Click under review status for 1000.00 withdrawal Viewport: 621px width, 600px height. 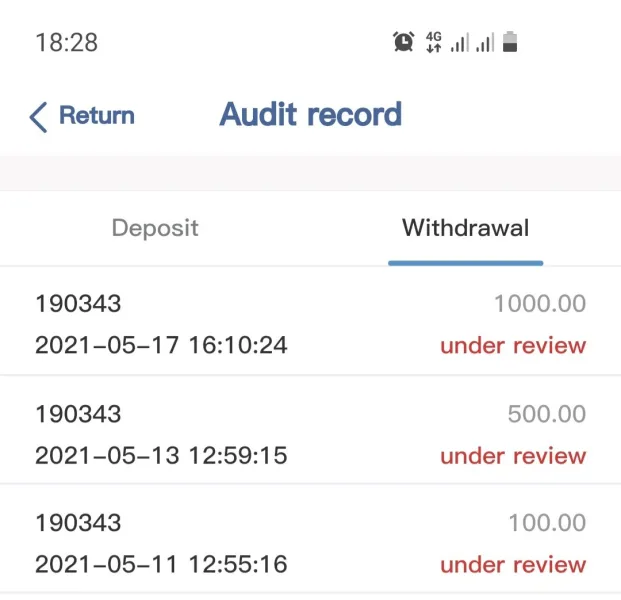click(x=513, y=346)
